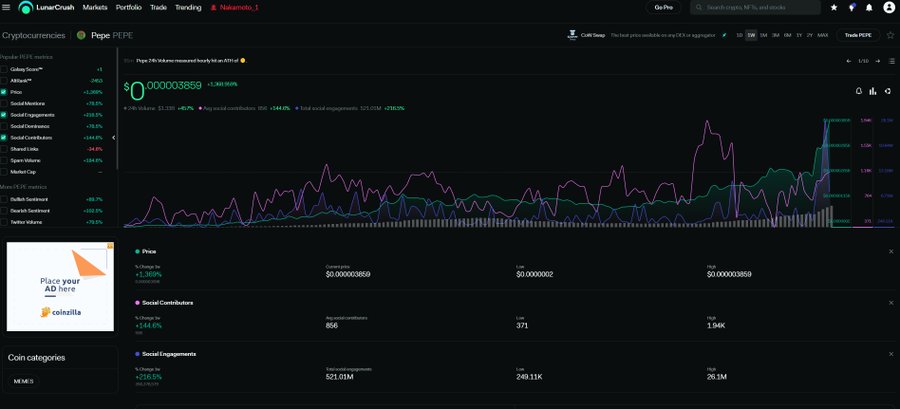Select the 1D timeframe

[739, 35]
